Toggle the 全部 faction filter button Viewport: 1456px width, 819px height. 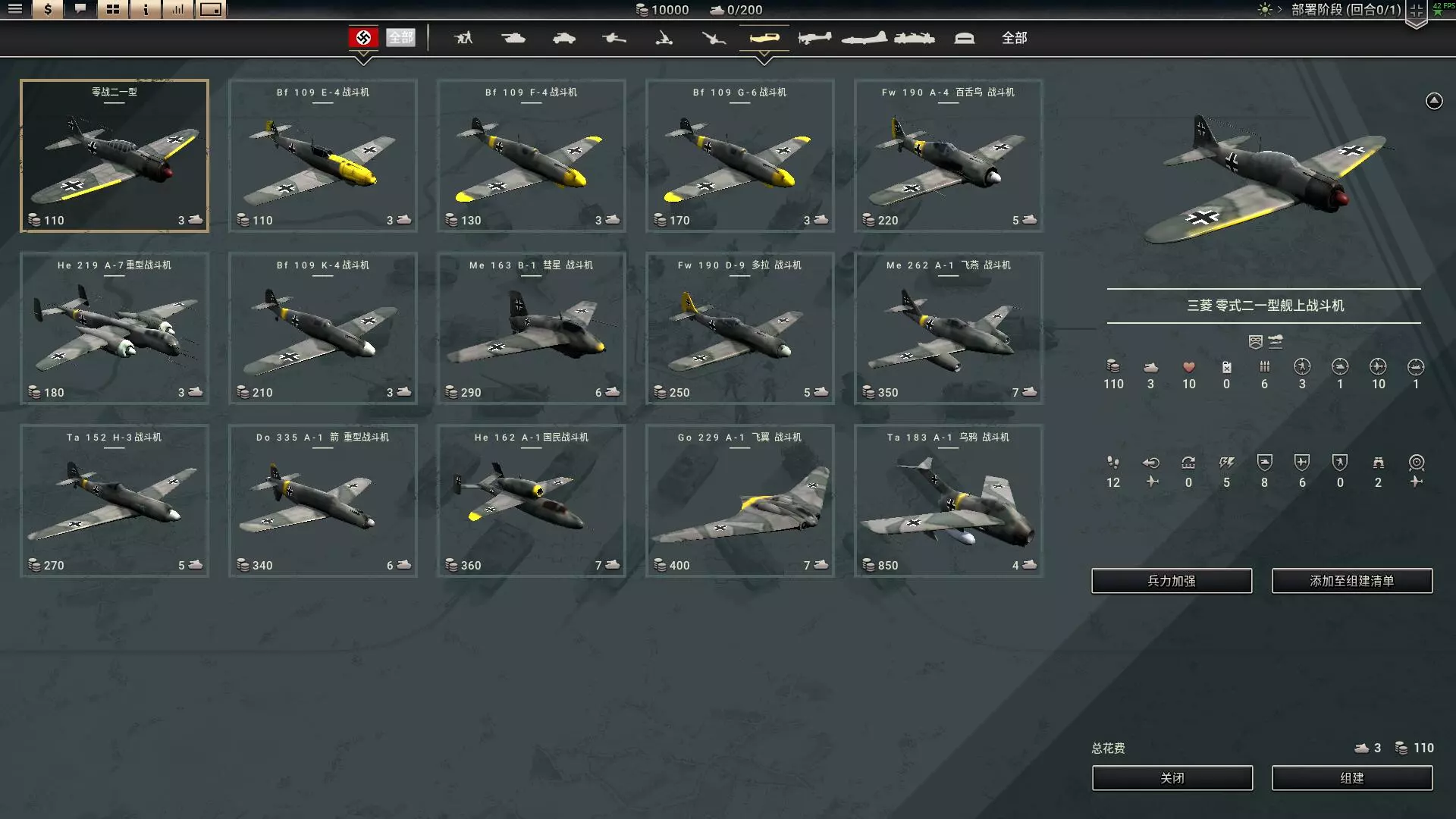[x=400, y=37]
